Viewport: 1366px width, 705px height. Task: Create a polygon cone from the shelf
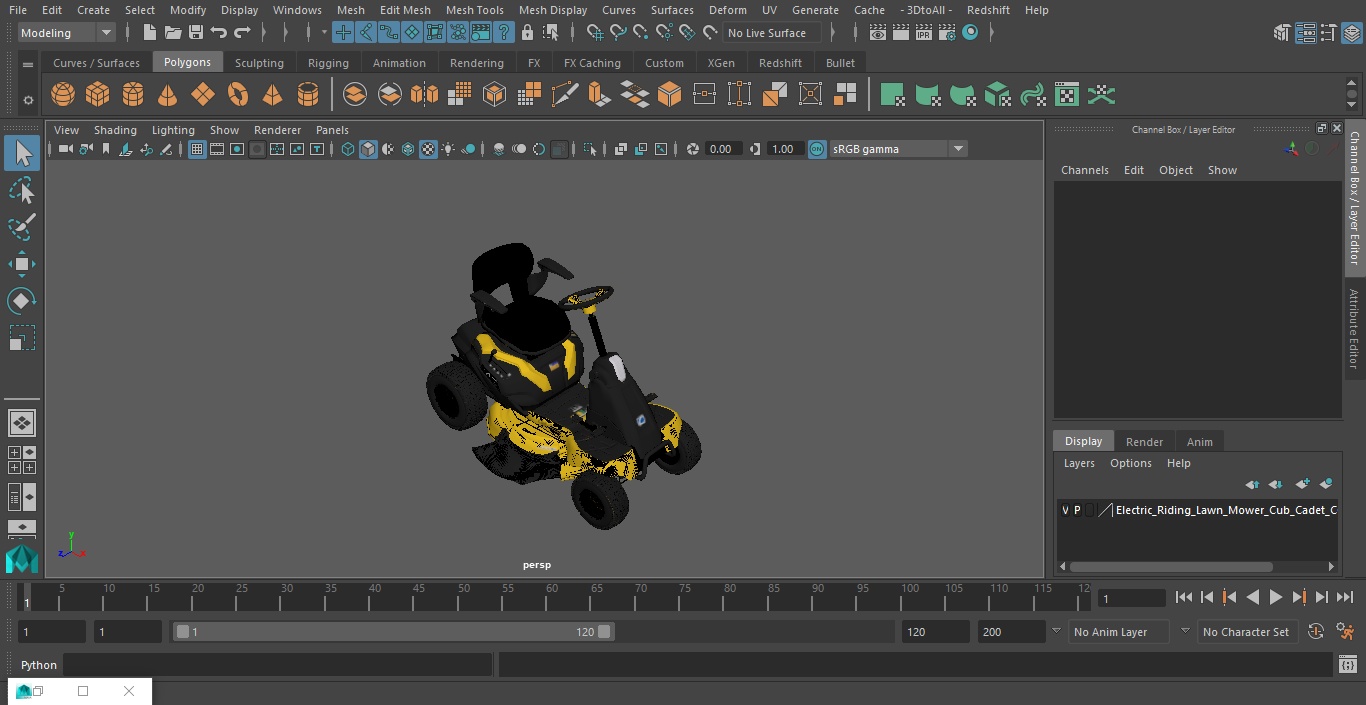click(x=168, y=95)
